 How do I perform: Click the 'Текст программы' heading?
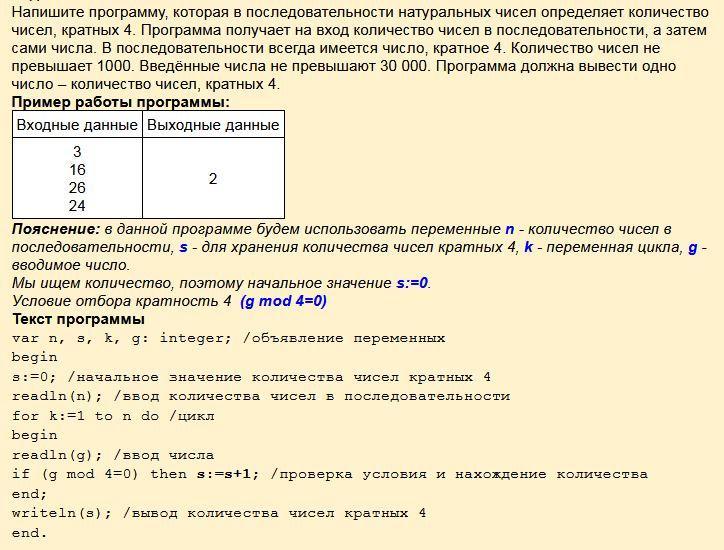(78, 319)
